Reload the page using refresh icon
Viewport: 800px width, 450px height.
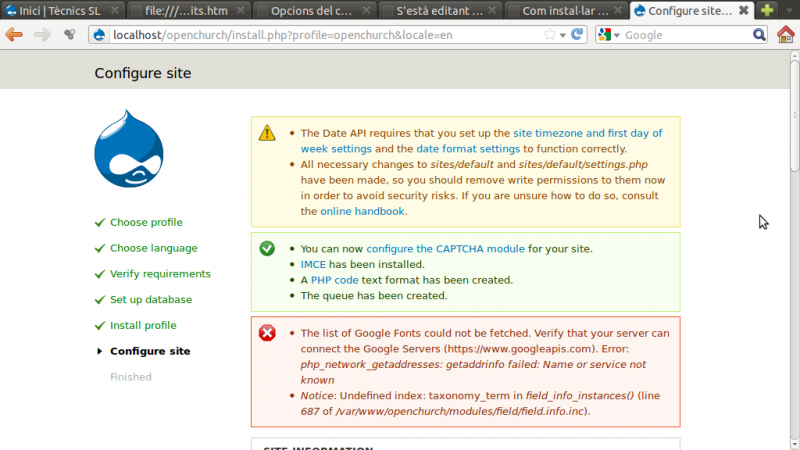579,34
